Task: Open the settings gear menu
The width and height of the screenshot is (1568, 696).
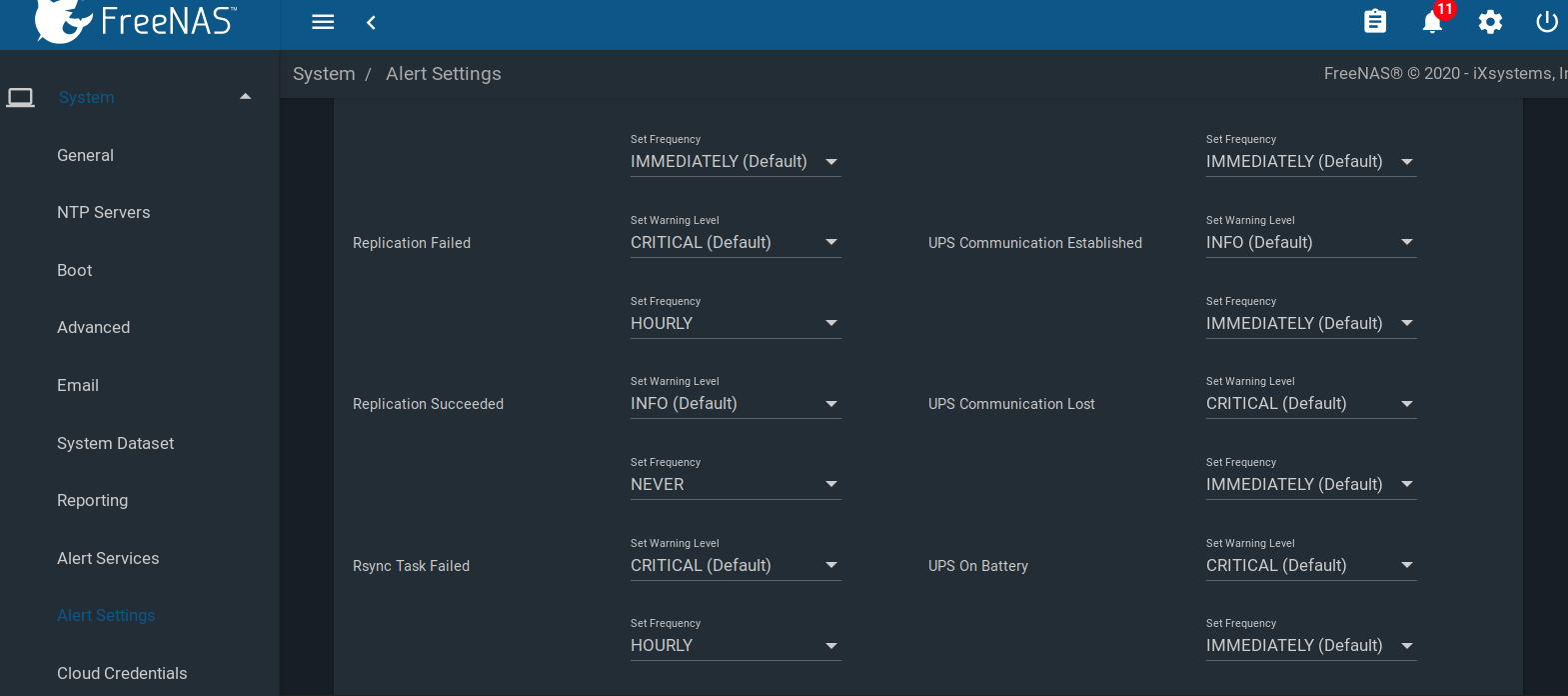Action: click(1490, 21)
